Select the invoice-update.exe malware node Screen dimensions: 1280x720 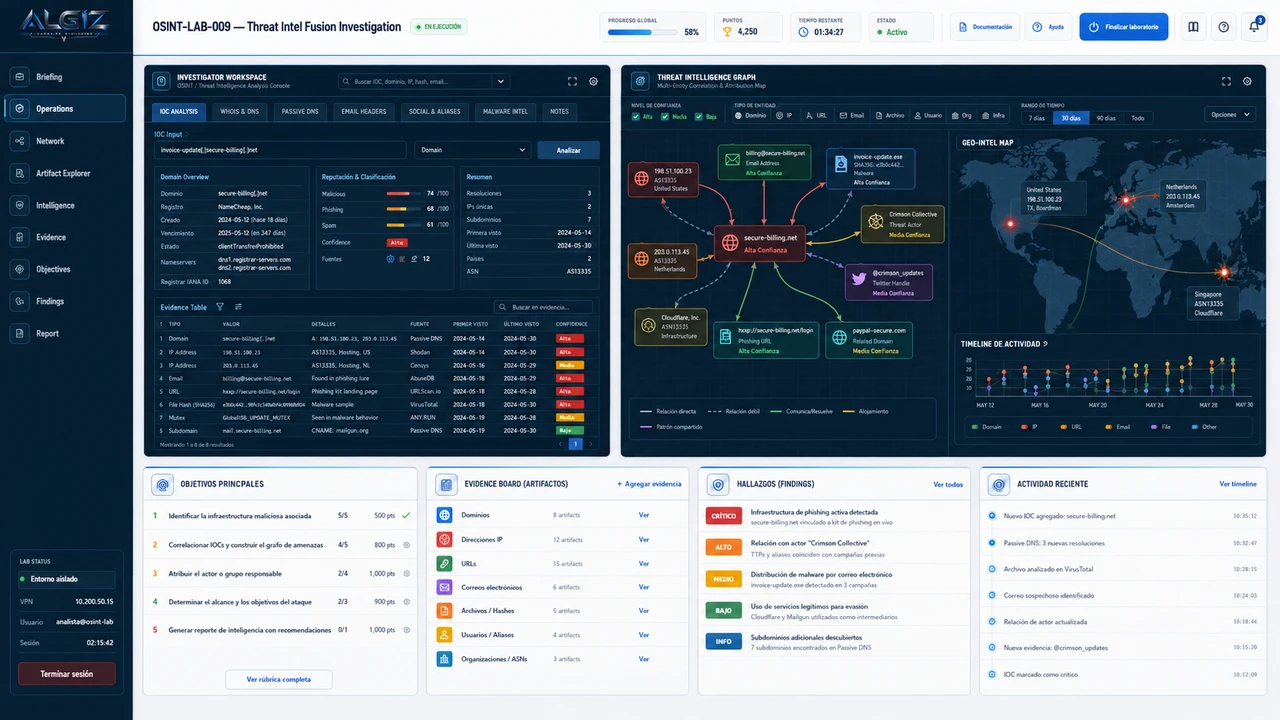tap(870, 168)
